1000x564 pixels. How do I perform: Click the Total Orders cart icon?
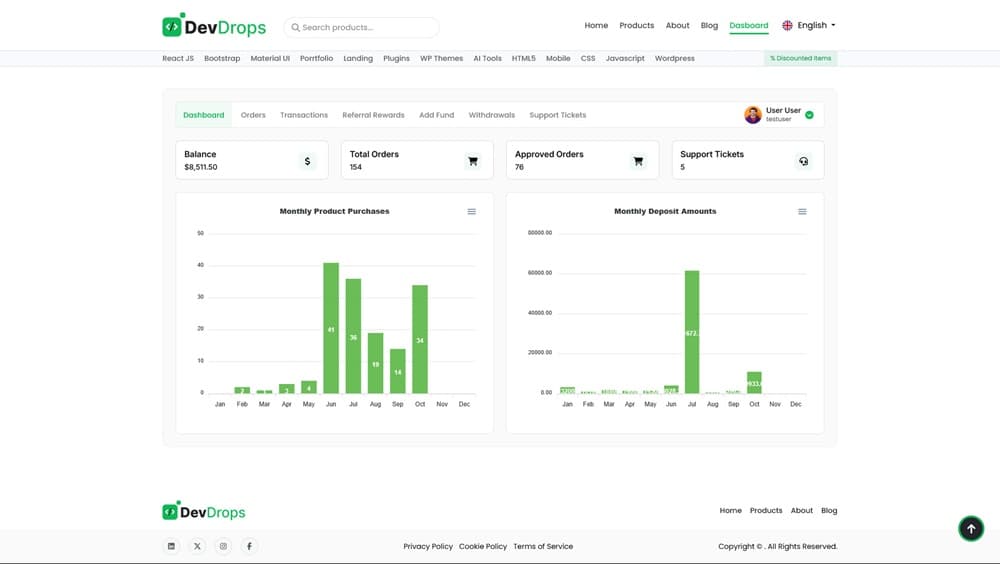[x=473, y=161]
